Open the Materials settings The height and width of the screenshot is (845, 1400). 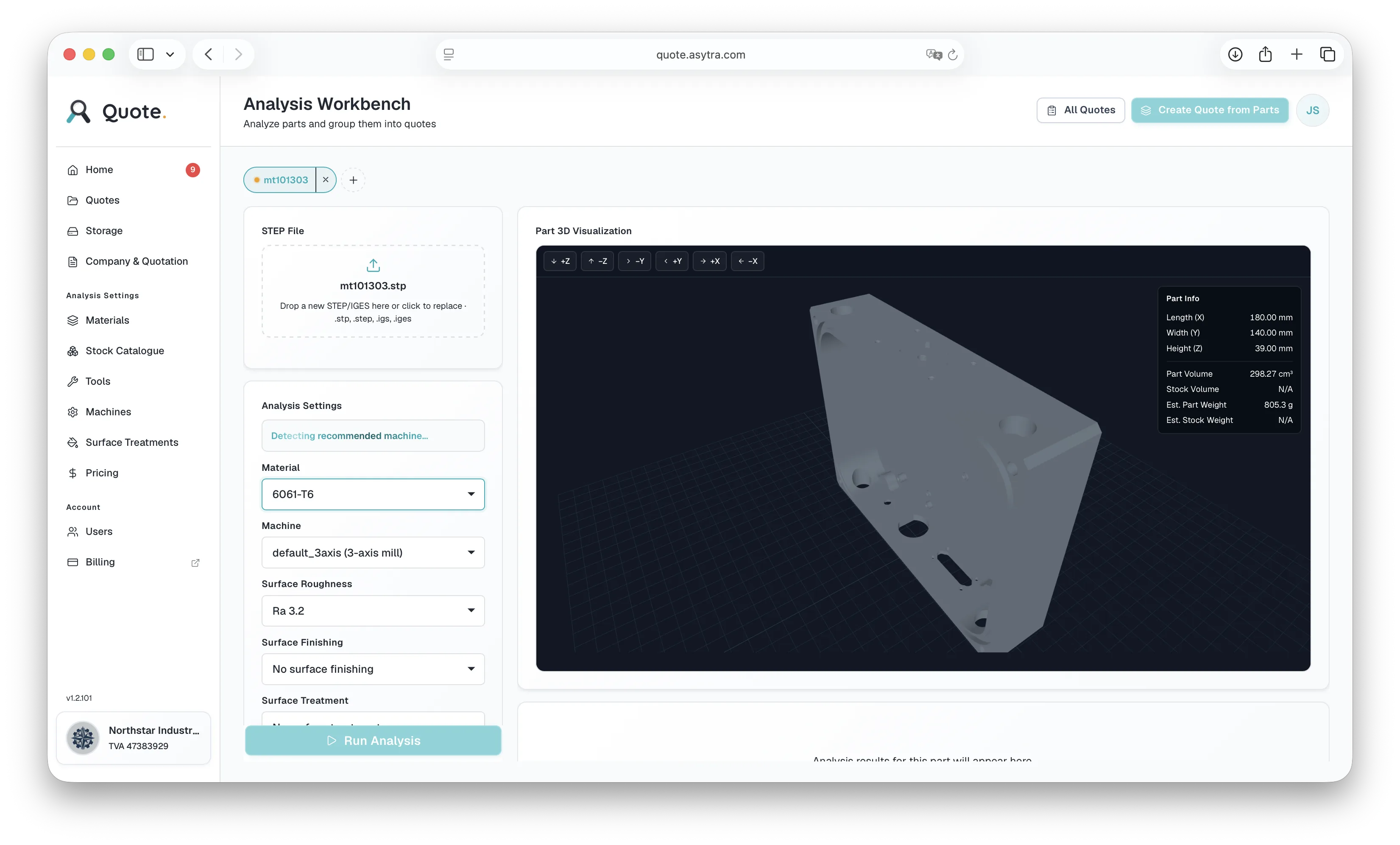133,320
